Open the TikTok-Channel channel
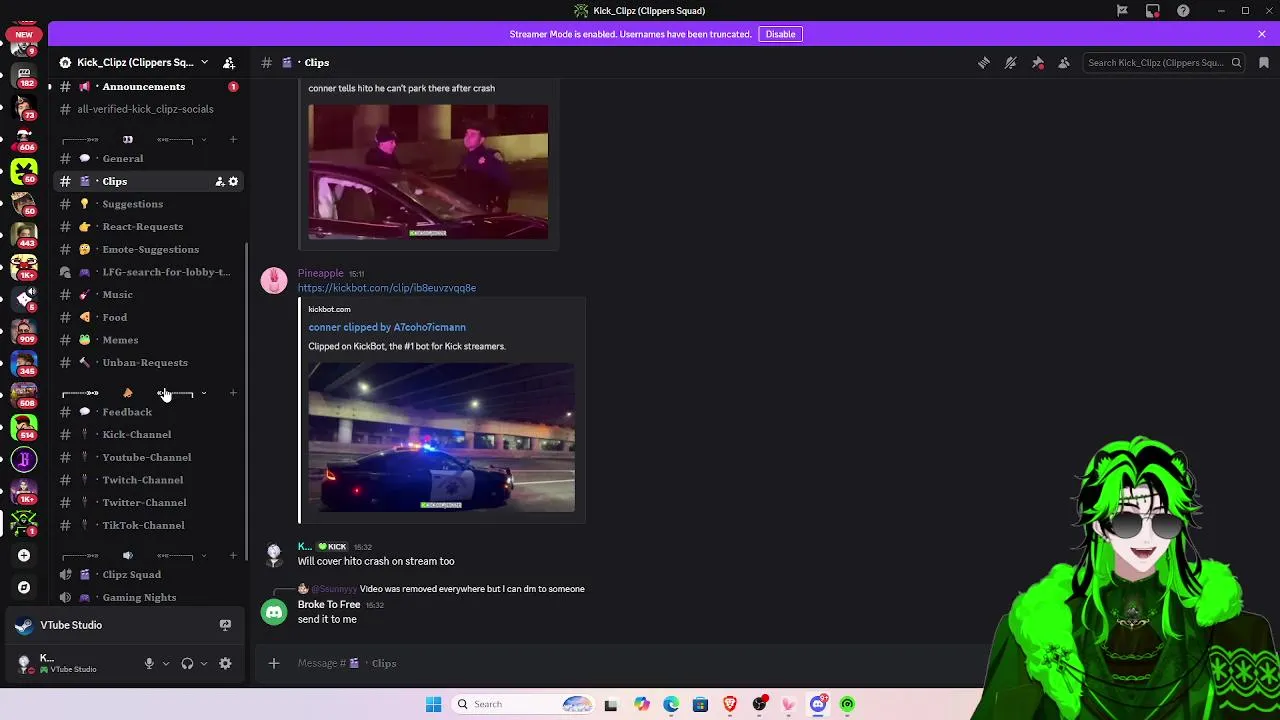Image resolution: width=1280 pixels, height=720 pixels. coord(147,525)
